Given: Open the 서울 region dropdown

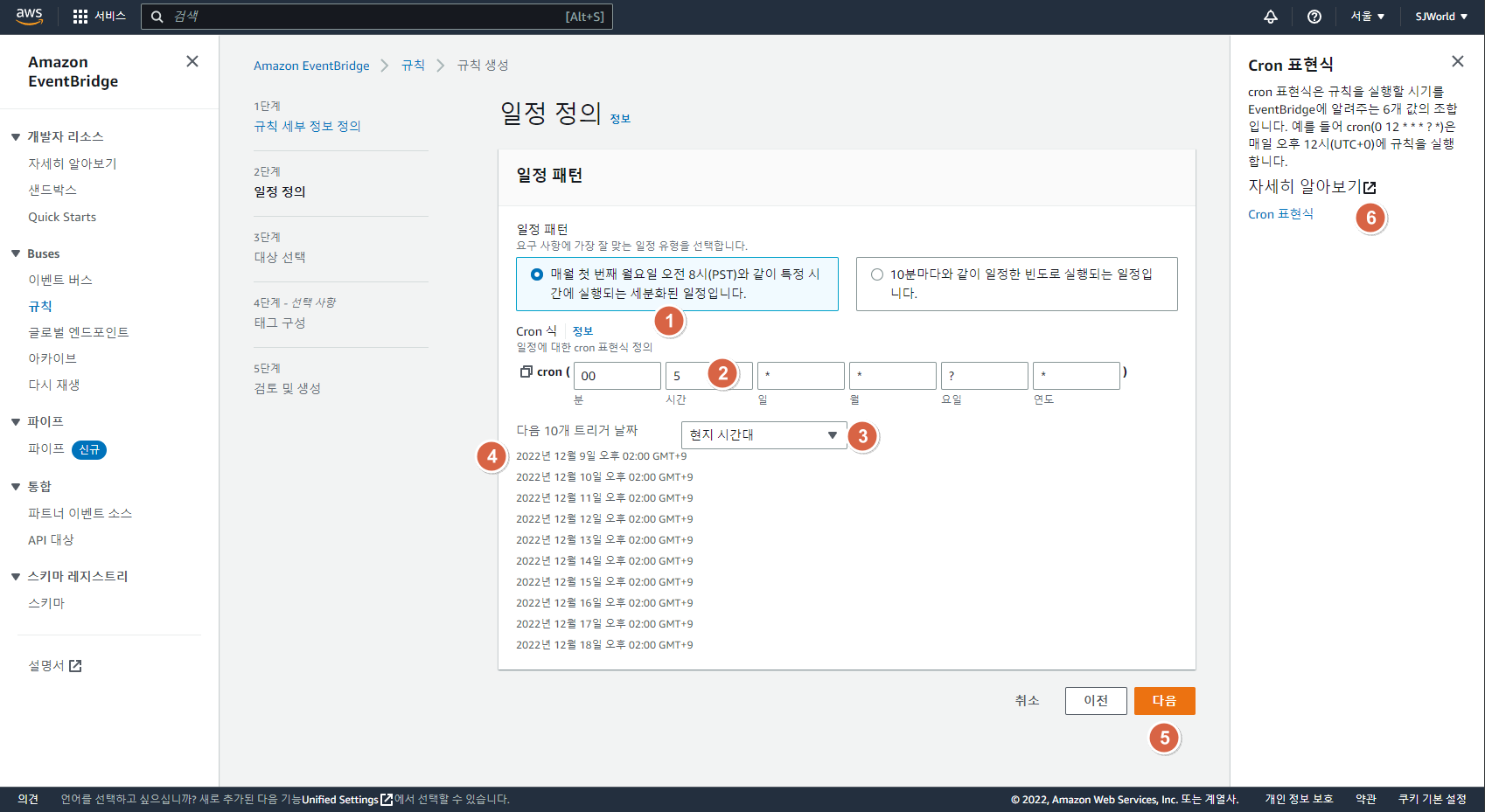Looking at the screenshot, I should pos(1368,17).
